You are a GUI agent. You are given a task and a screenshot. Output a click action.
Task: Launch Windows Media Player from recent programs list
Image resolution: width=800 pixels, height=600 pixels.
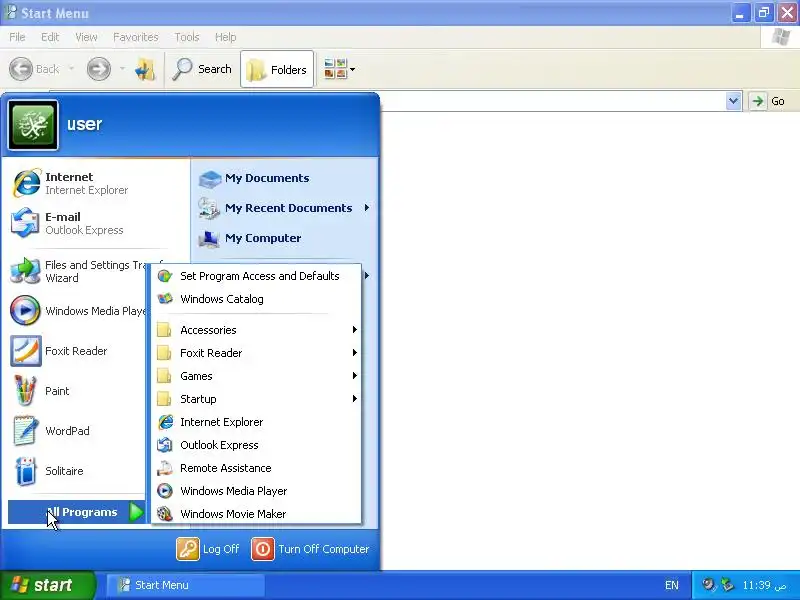78,311
